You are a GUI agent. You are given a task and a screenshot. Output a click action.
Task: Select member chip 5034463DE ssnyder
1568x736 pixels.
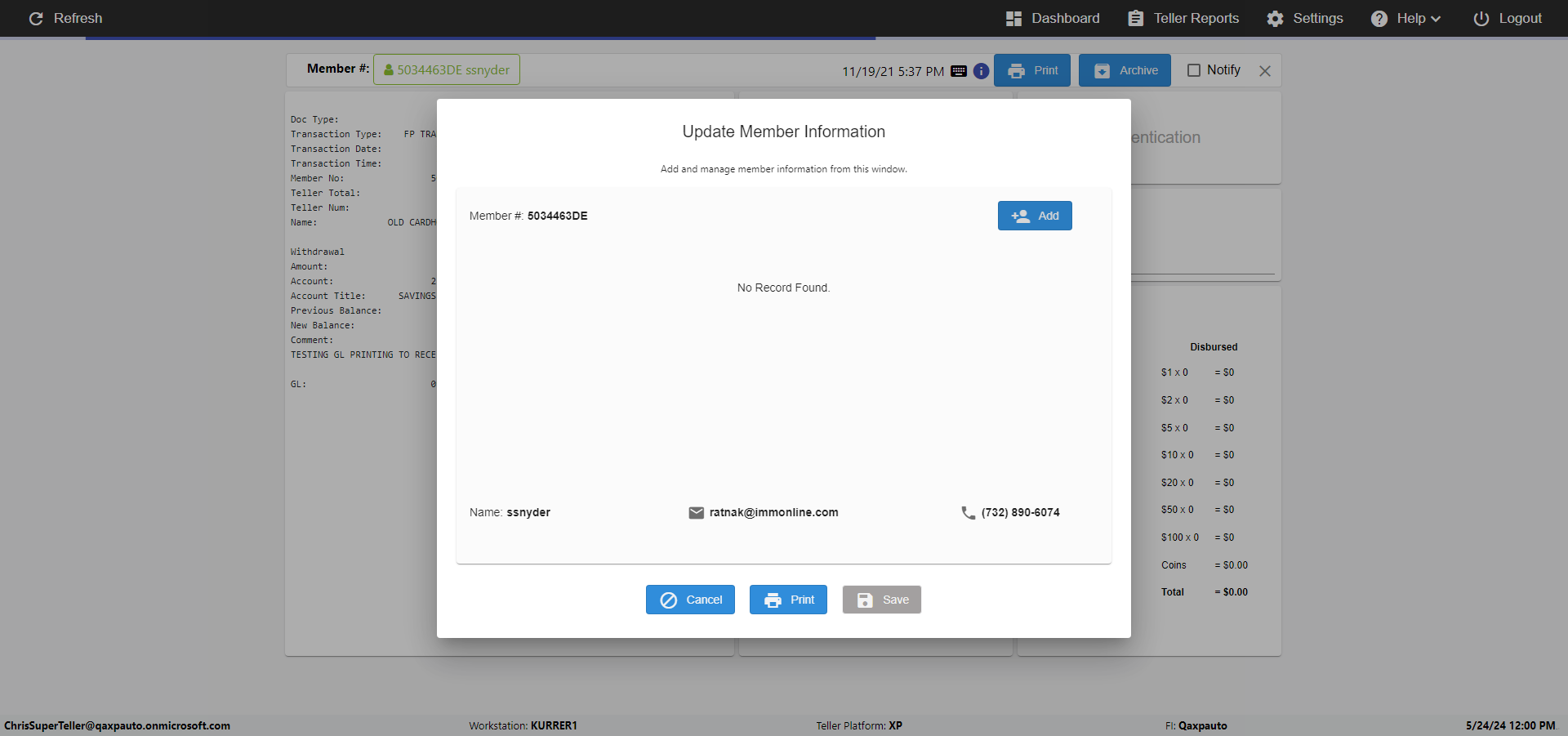click(x=447, y=69)
